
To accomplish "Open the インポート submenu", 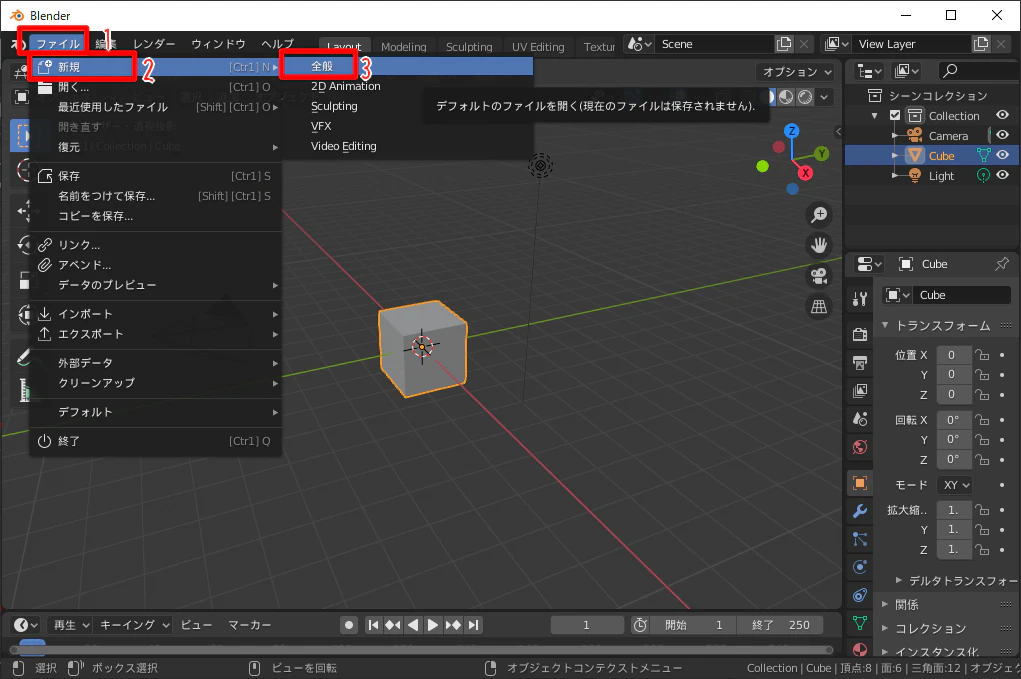I will [156, 314].
